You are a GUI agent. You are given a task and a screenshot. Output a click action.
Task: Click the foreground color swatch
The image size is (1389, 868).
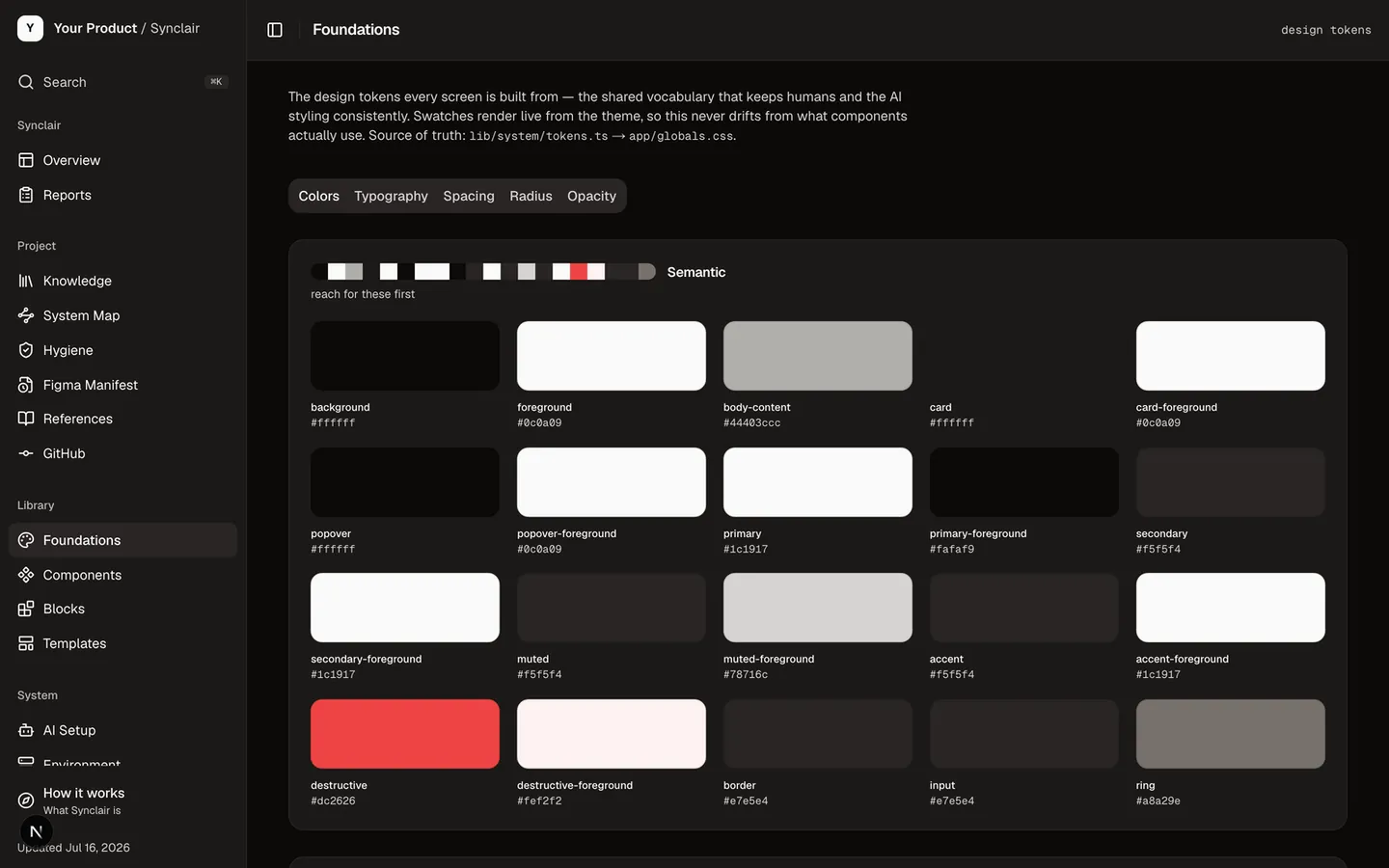612,356
